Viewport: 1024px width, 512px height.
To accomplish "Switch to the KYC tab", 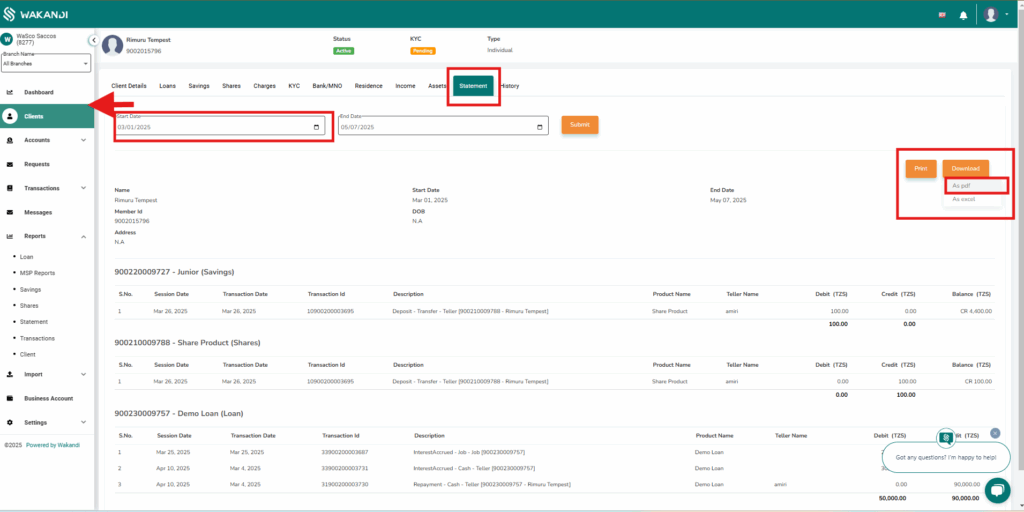I will pyautogui.click(x=294, y=86).
